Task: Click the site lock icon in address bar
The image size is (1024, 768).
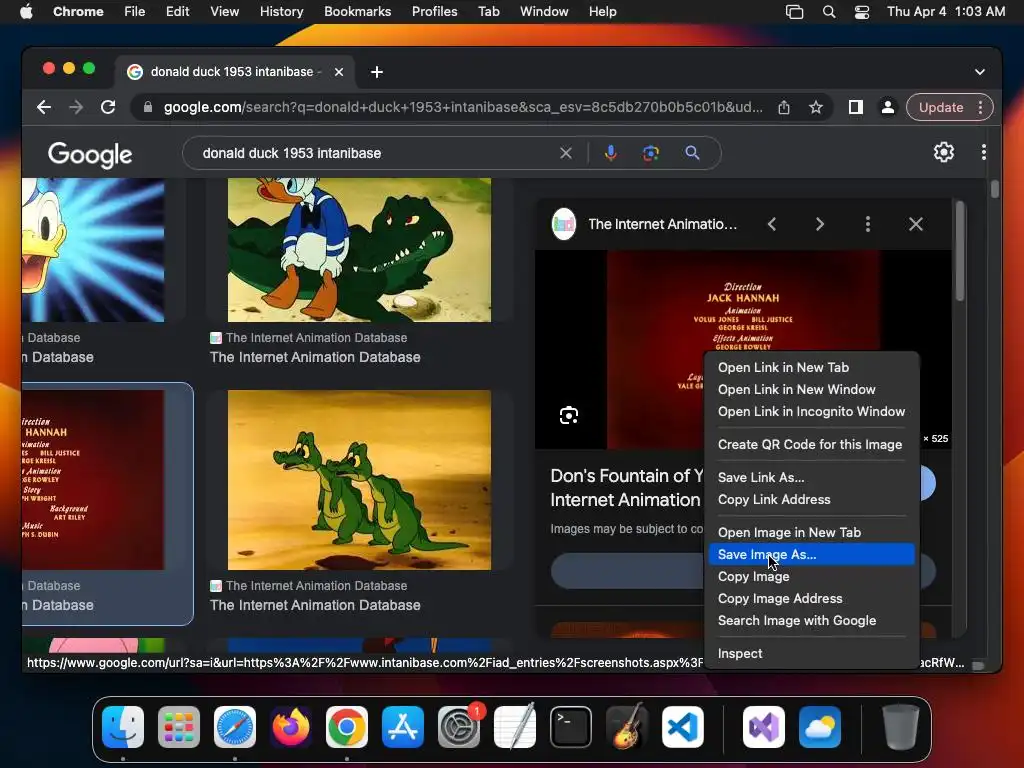Action: (x=148, y=107)
